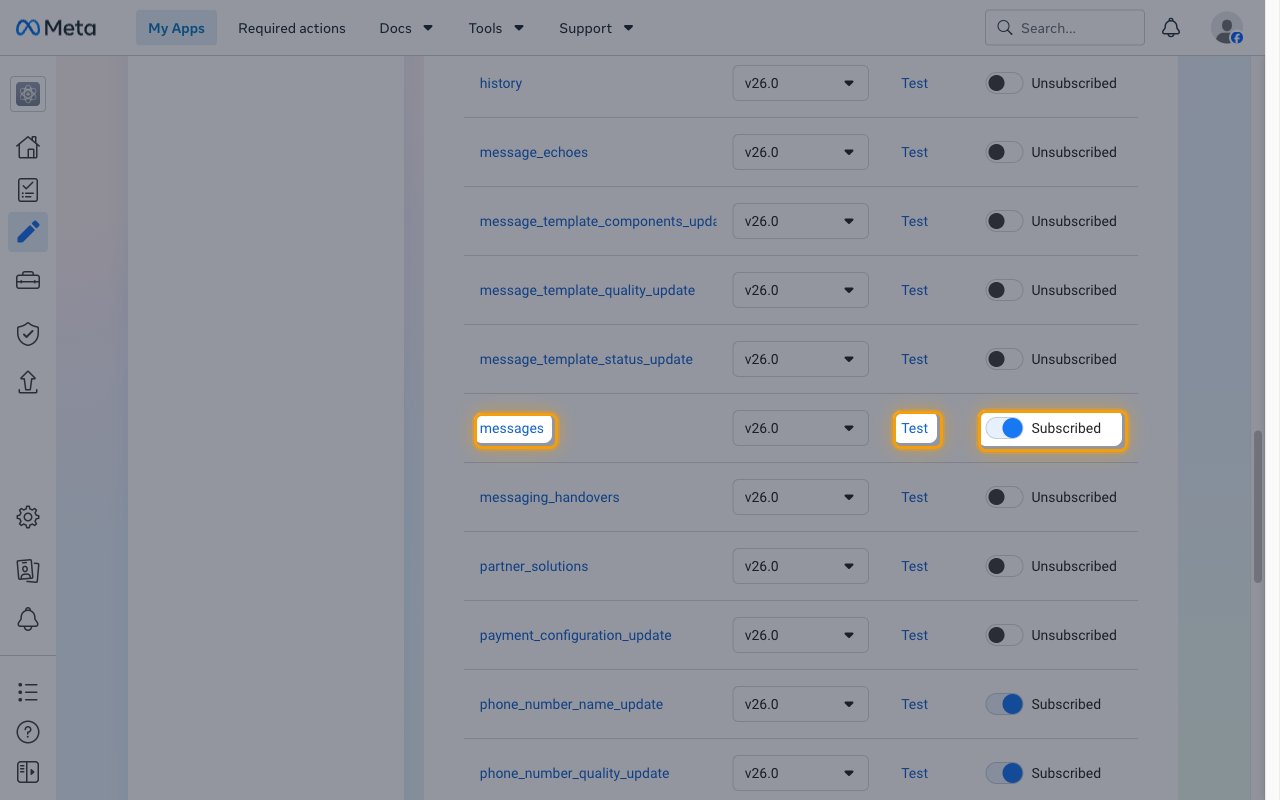This screenshot has height=800, width=1280.
Task: Open the sidebar alerts bell icon
Action: [x=28, y=619]
